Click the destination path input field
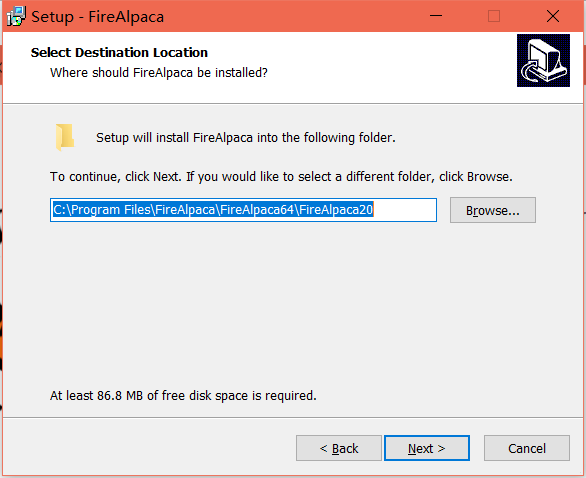This screenshot has height=478, width=586. [243, 210]
